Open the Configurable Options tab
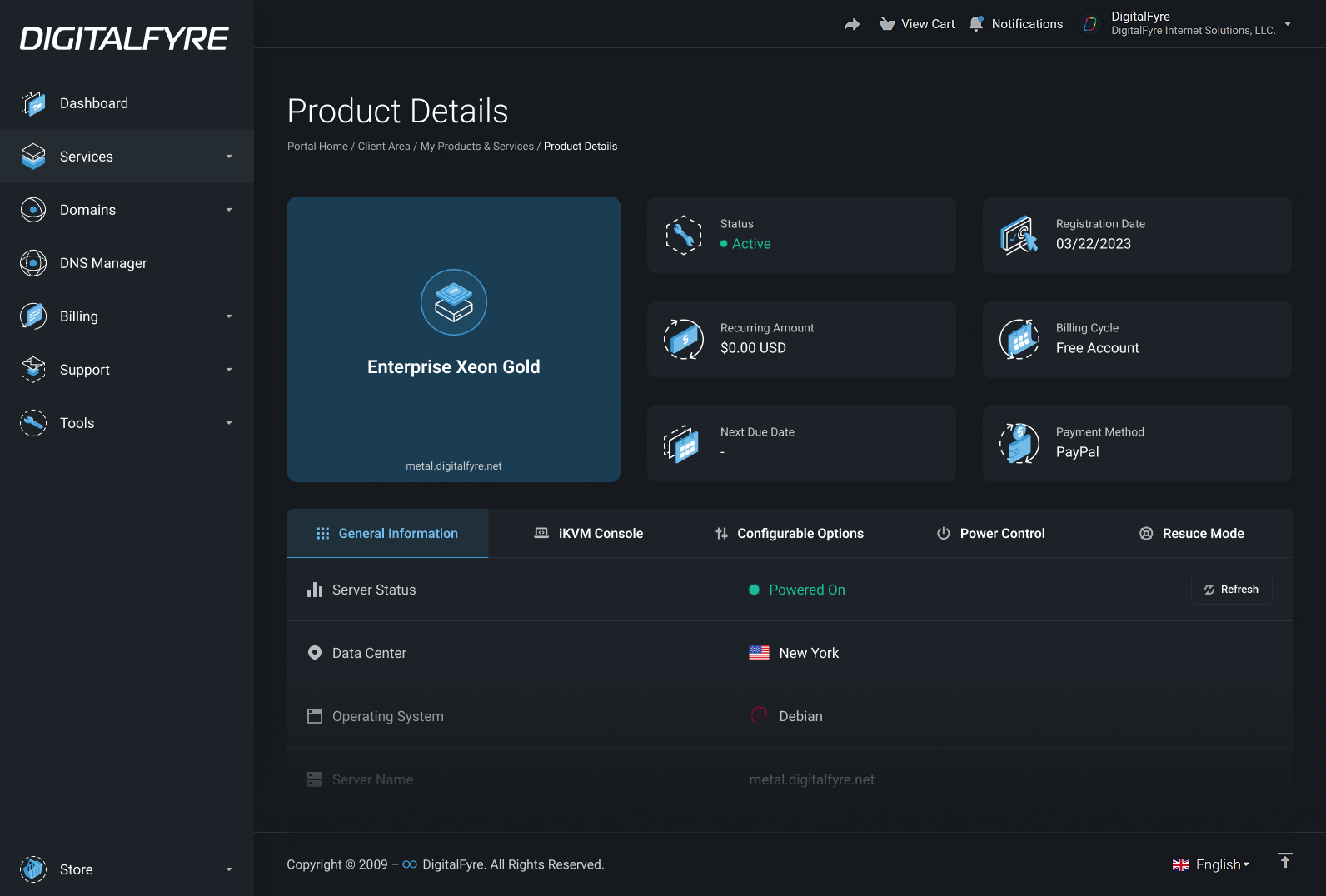The height and width of the screenshot is (896, 1326). tap(789, 534)
